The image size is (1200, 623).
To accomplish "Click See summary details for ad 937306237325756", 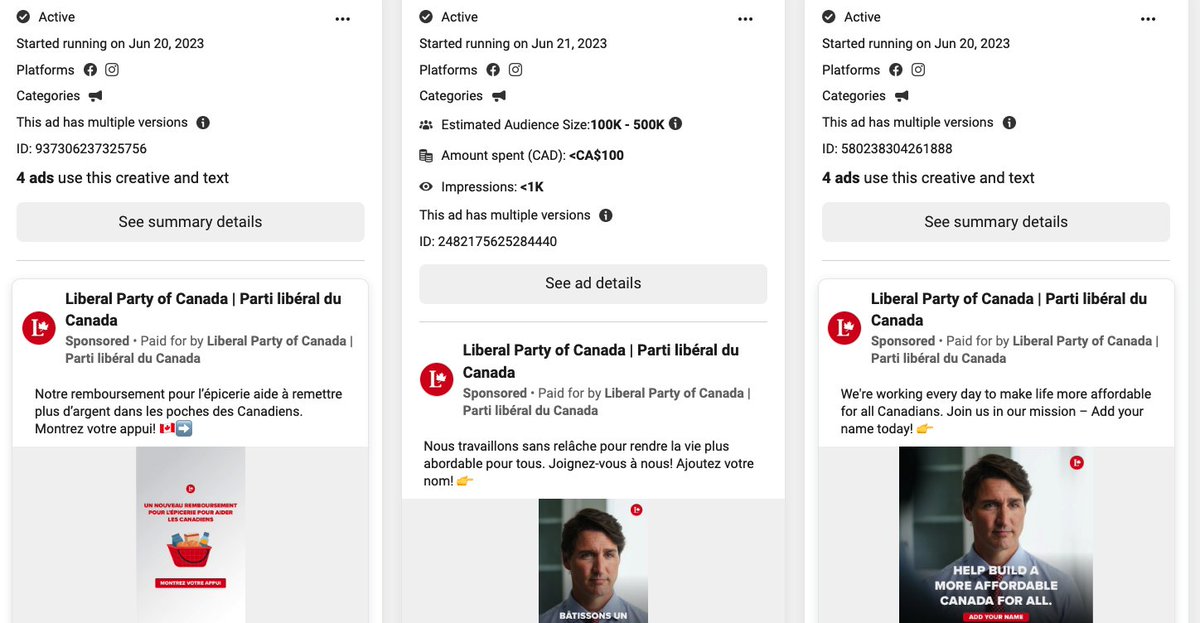I will [190, 222].
